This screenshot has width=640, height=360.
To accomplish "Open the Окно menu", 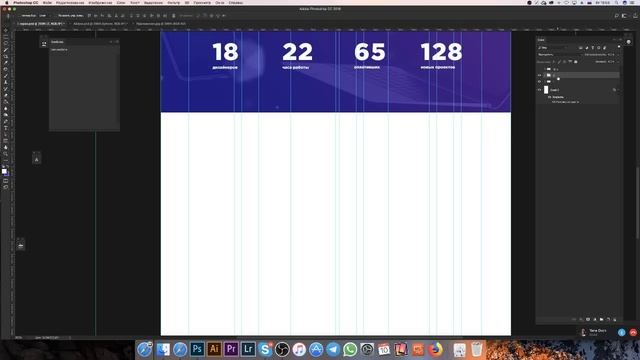I will tap(220, 2).
